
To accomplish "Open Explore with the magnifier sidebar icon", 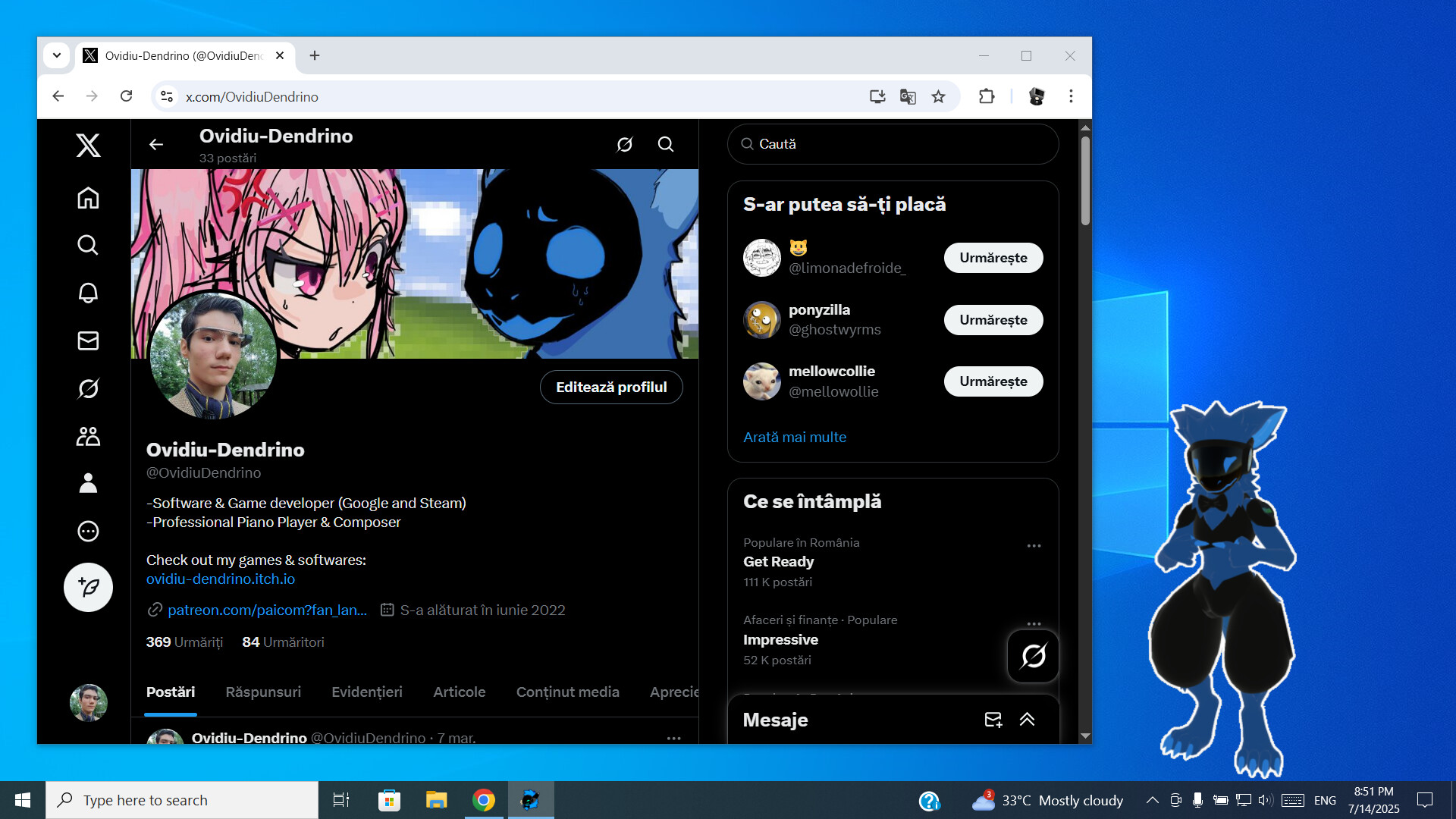I will tap(88, 245).
